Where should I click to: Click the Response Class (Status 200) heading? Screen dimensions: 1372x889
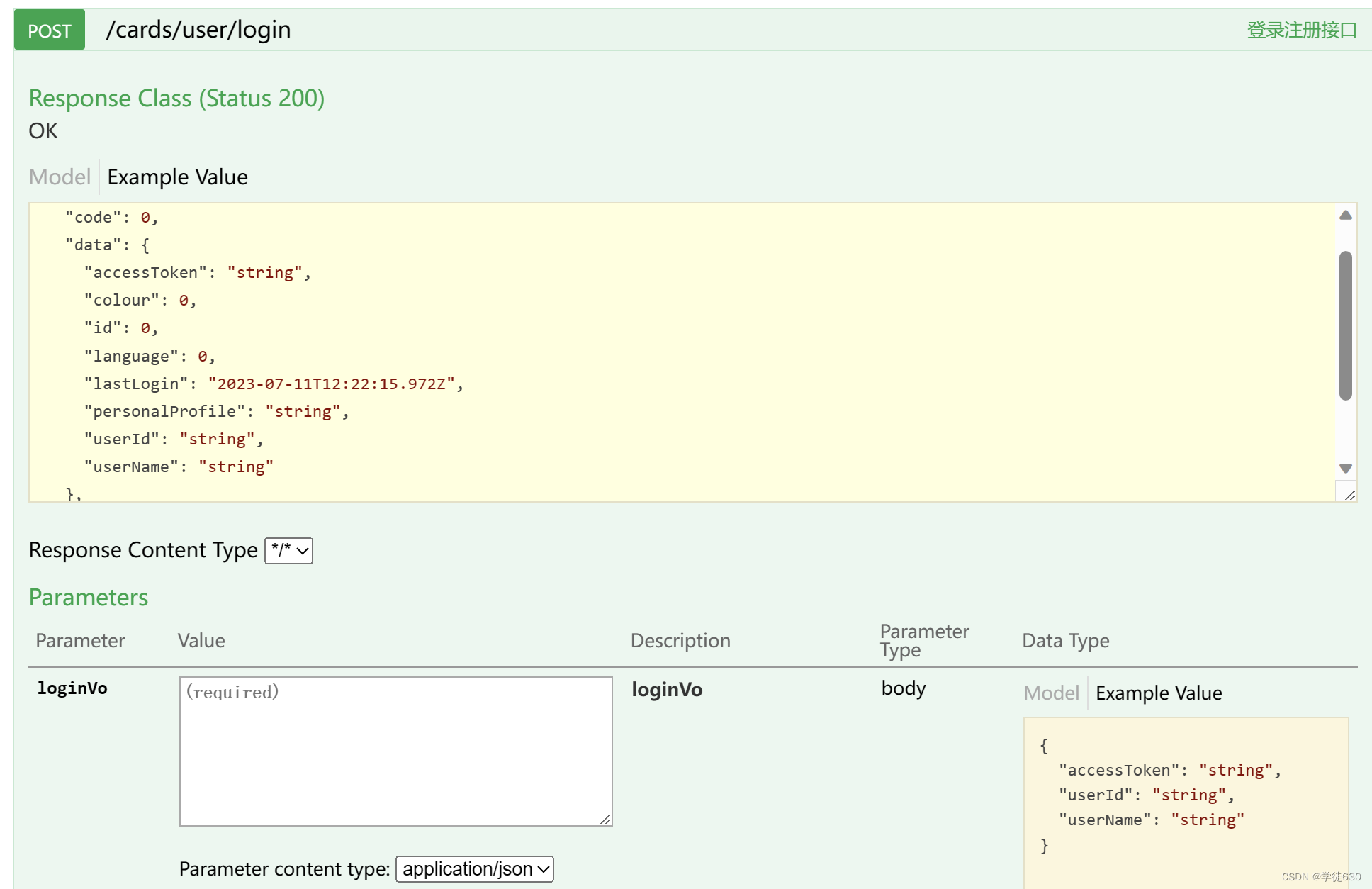pyautogui.click(x=176, y=99)
